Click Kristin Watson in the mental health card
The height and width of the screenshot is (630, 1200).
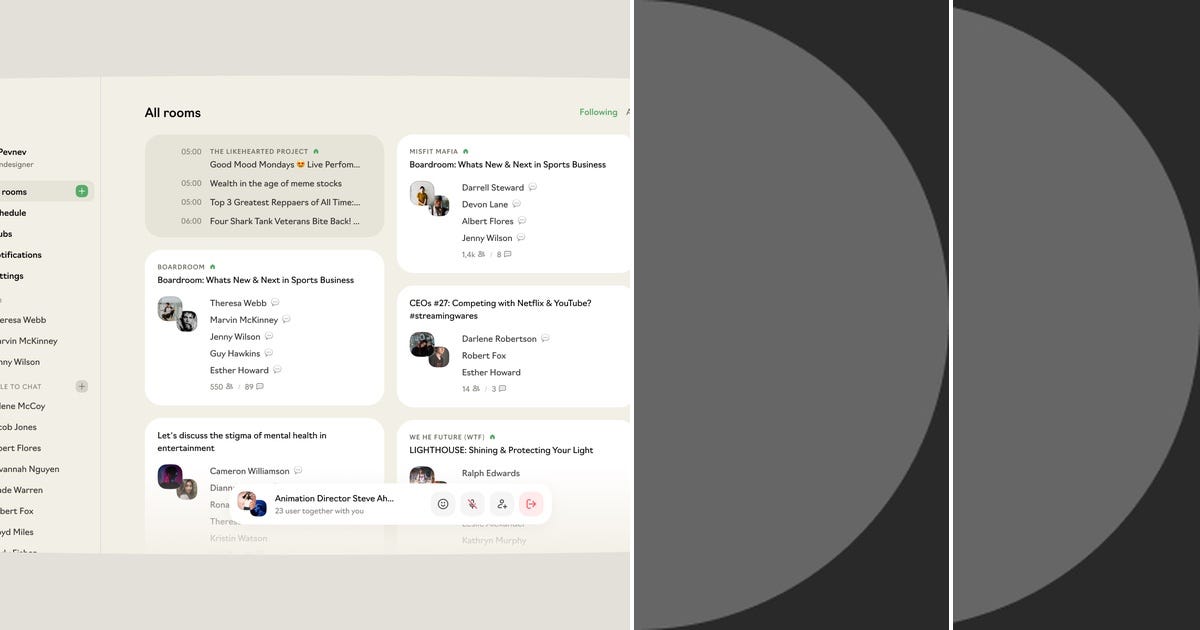[x=239, y=538]
